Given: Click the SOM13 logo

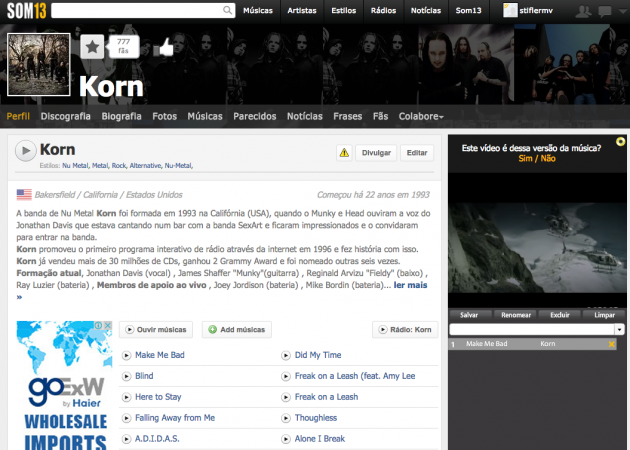Looking at the screenshot, I should click(27, 11).
